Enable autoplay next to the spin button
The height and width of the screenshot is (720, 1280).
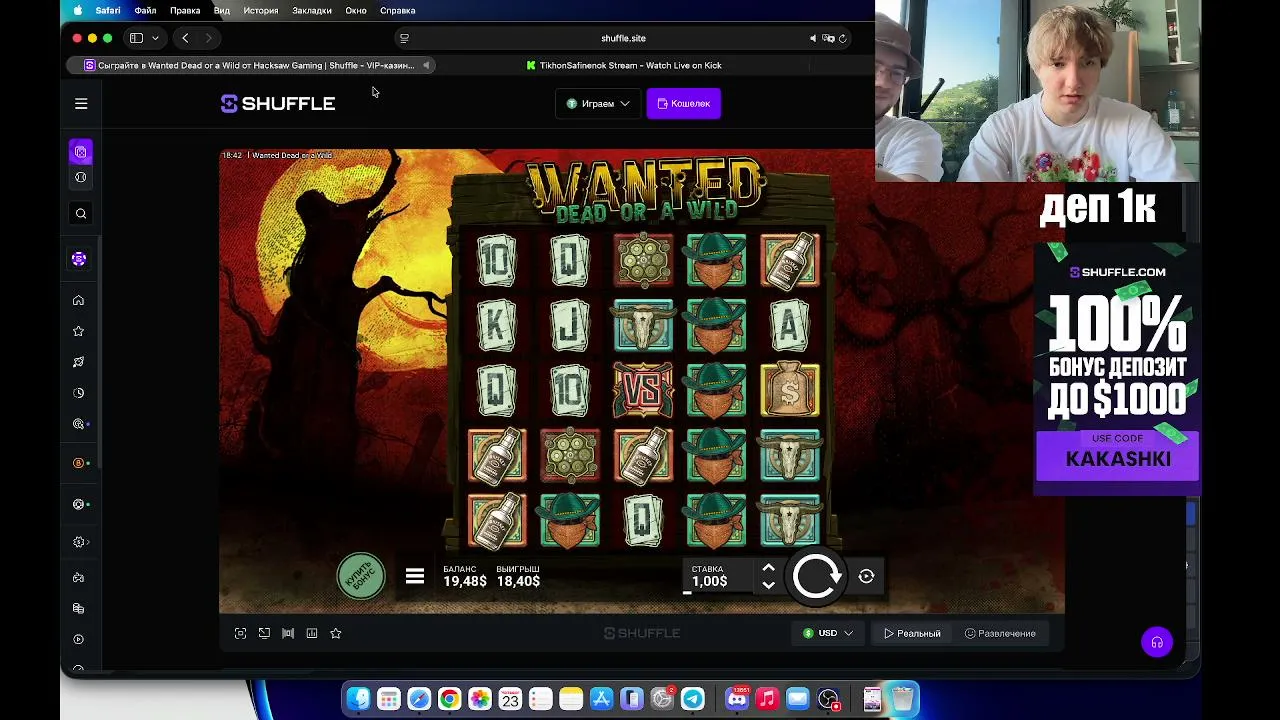867,576
